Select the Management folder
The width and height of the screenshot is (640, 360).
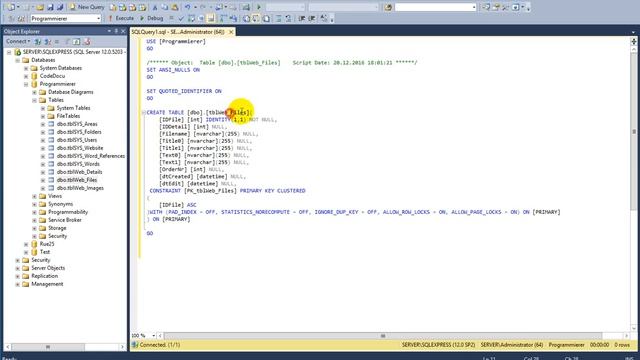[x=47, y=284]
